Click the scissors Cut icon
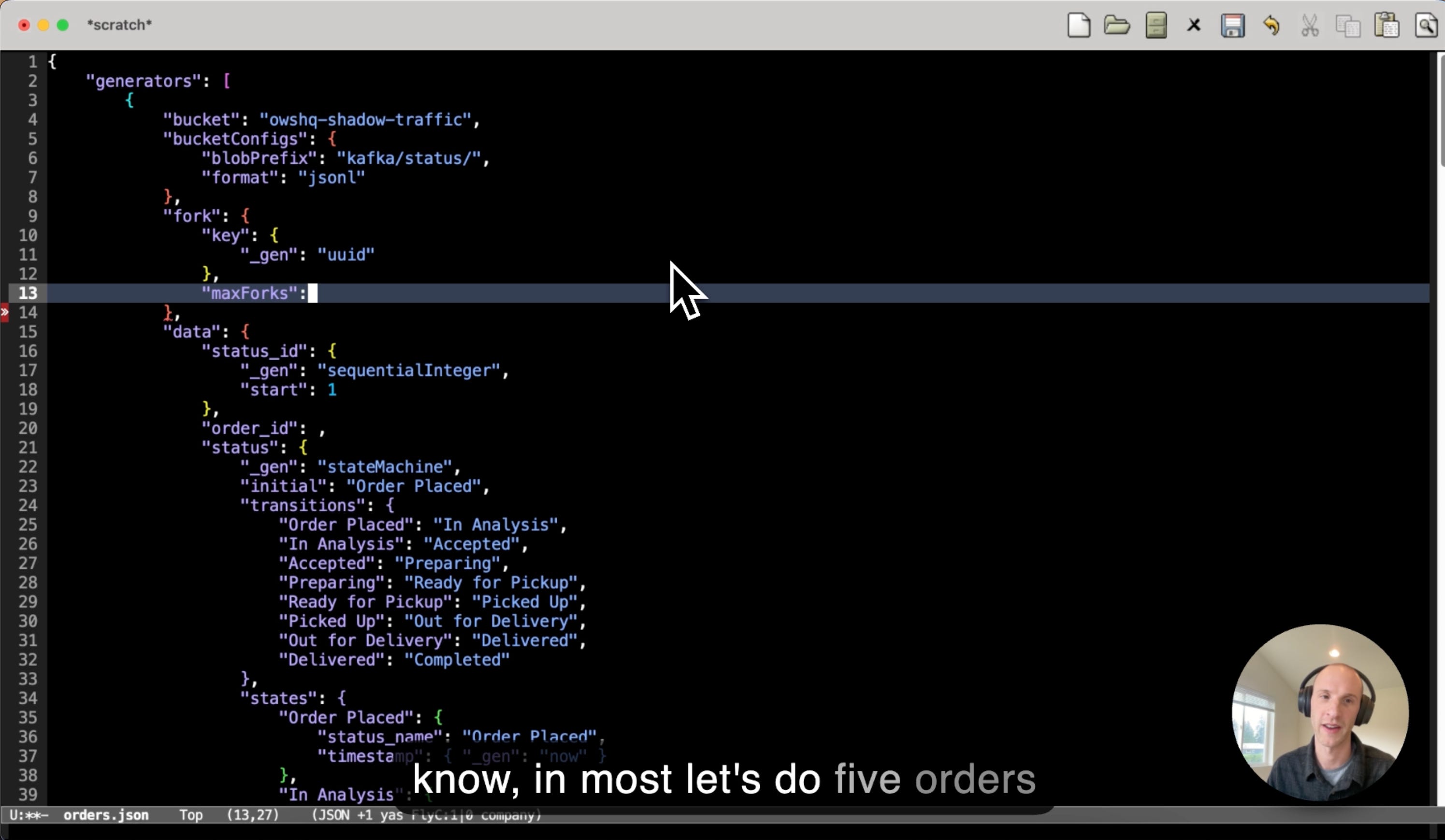Viewport: 1445px width, 840px height. pyautogui.click(x=1310, y=25)
